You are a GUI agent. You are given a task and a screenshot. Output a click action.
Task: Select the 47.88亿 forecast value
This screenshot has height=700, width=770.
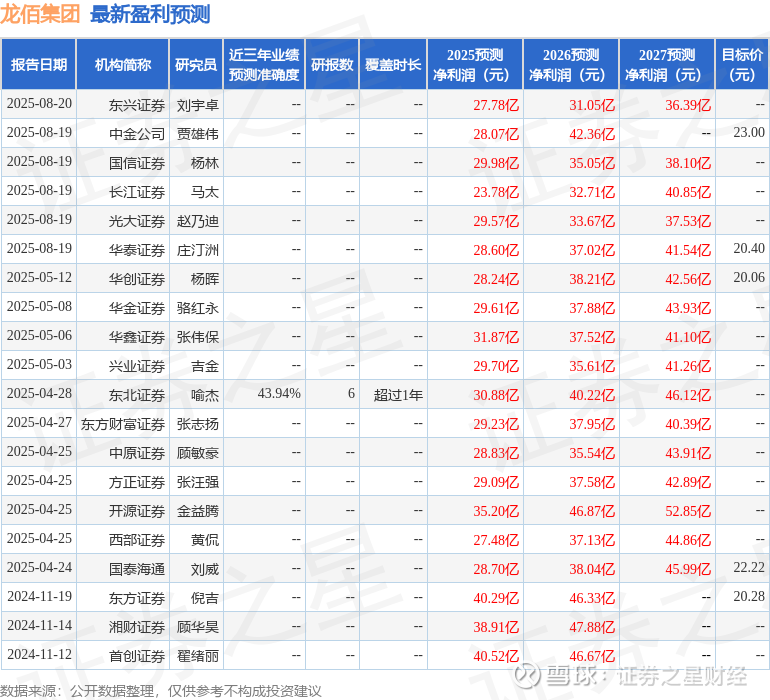592,627
